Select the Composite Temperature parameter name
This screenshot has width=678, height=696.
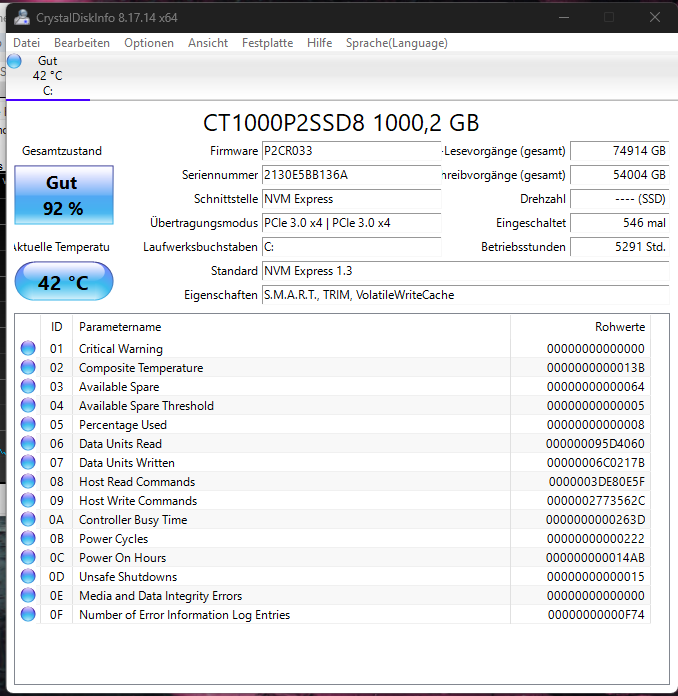click(x=141, y=368)
